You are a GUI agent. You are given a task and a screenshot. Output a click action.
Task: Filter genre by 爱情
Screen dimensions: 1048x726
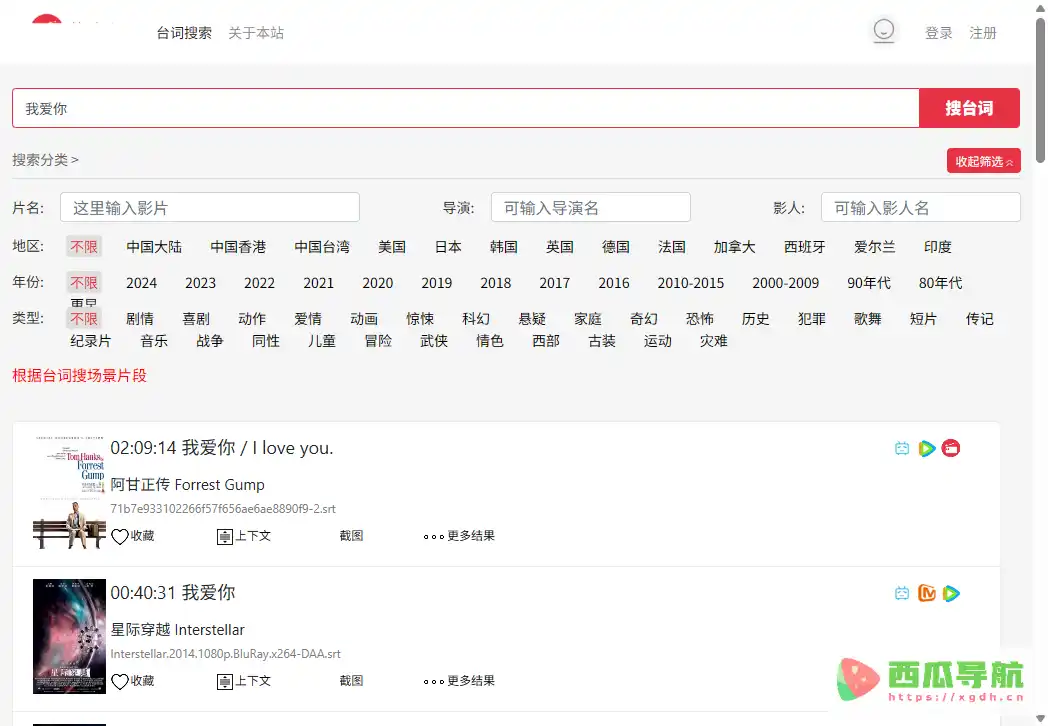(x=308, y=319)
